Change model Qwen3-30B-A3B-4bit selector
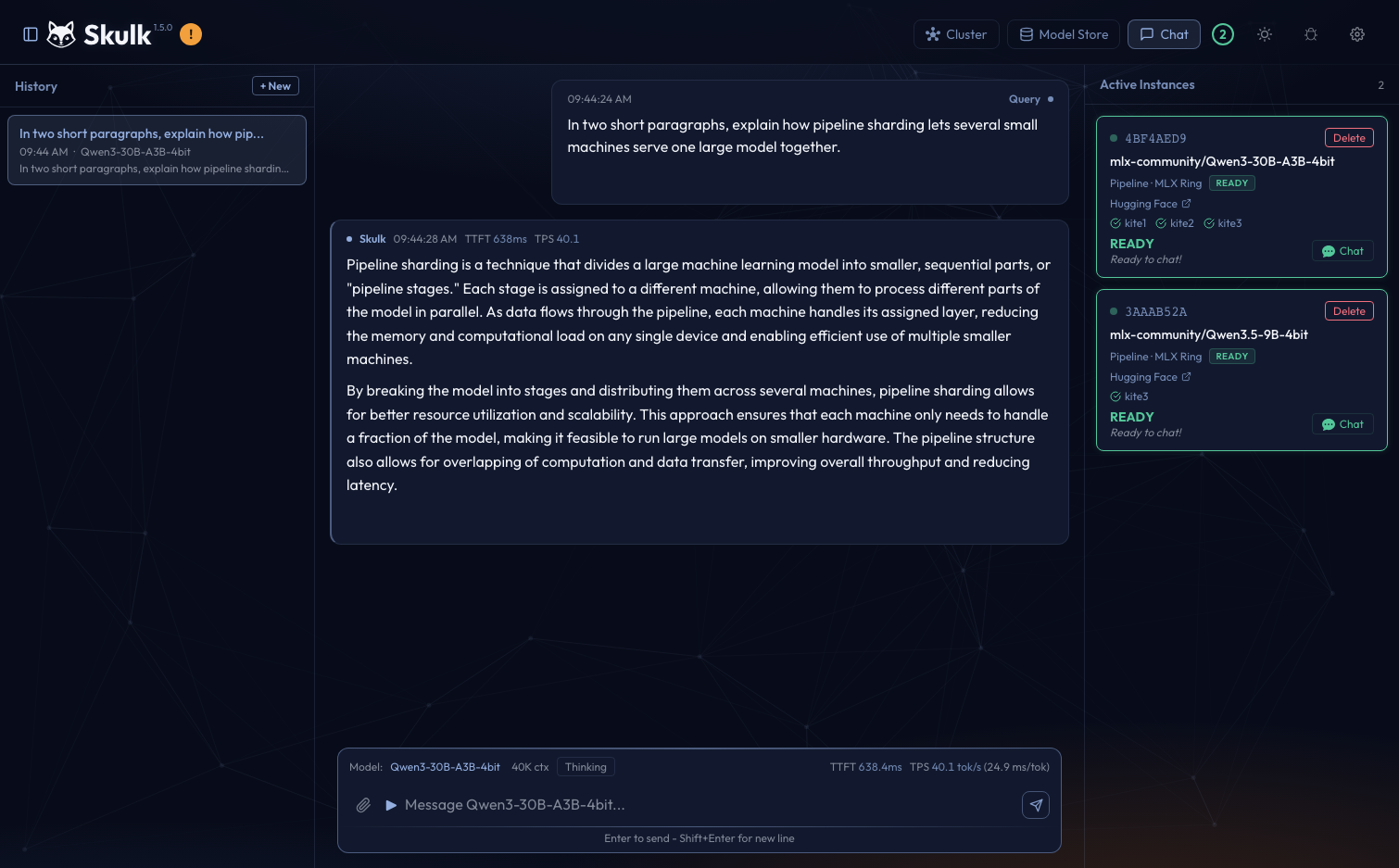 445,767
